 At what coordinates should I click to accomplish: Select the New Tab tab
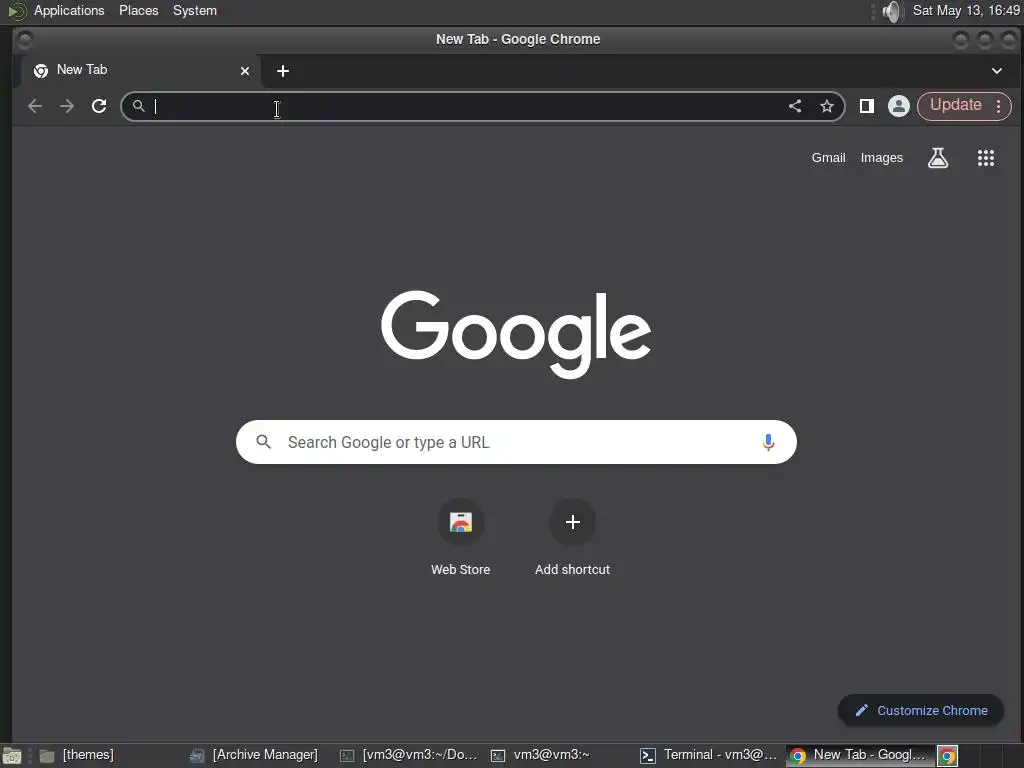pos(140,71)
